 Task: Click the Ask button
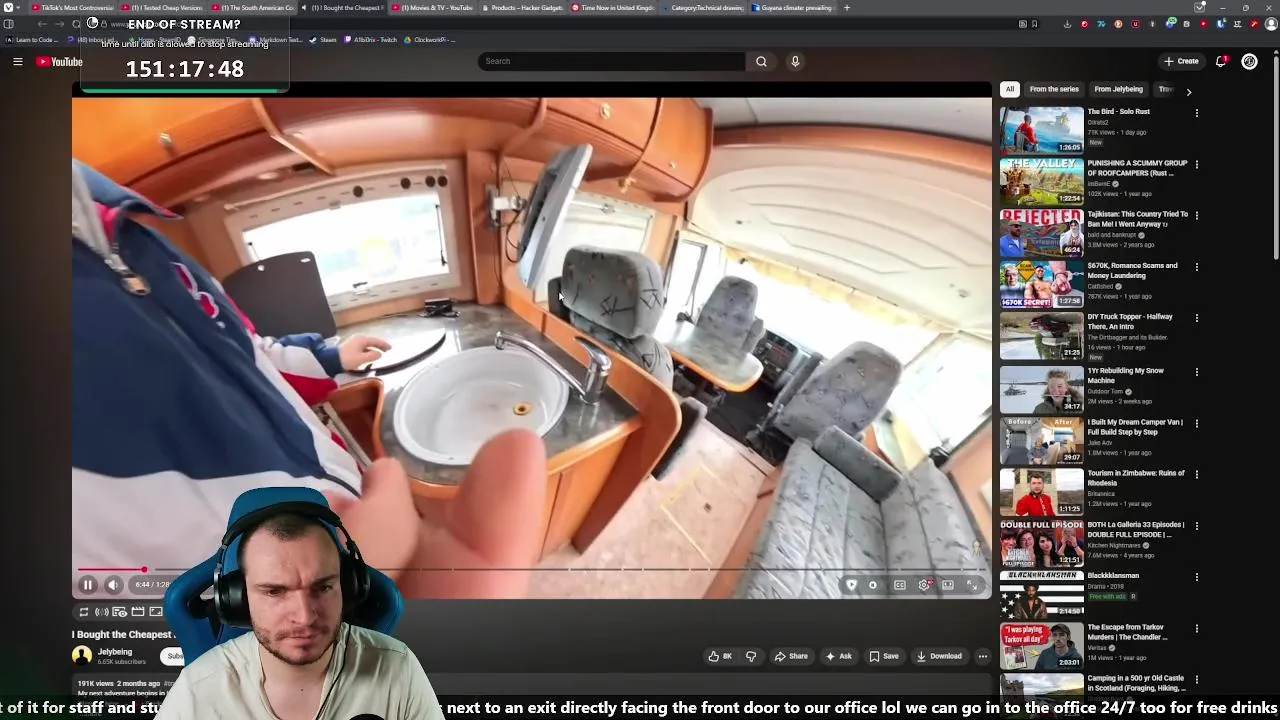tap(838, 656)
